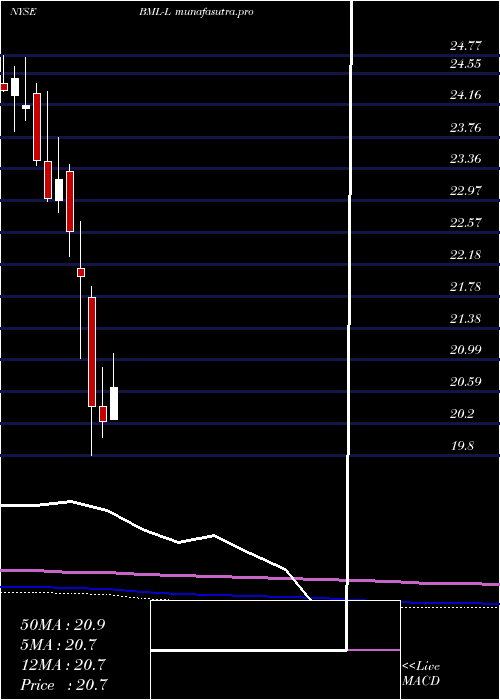Select the NYSE exchange label
500x700 pixels.
click(23, 12)
